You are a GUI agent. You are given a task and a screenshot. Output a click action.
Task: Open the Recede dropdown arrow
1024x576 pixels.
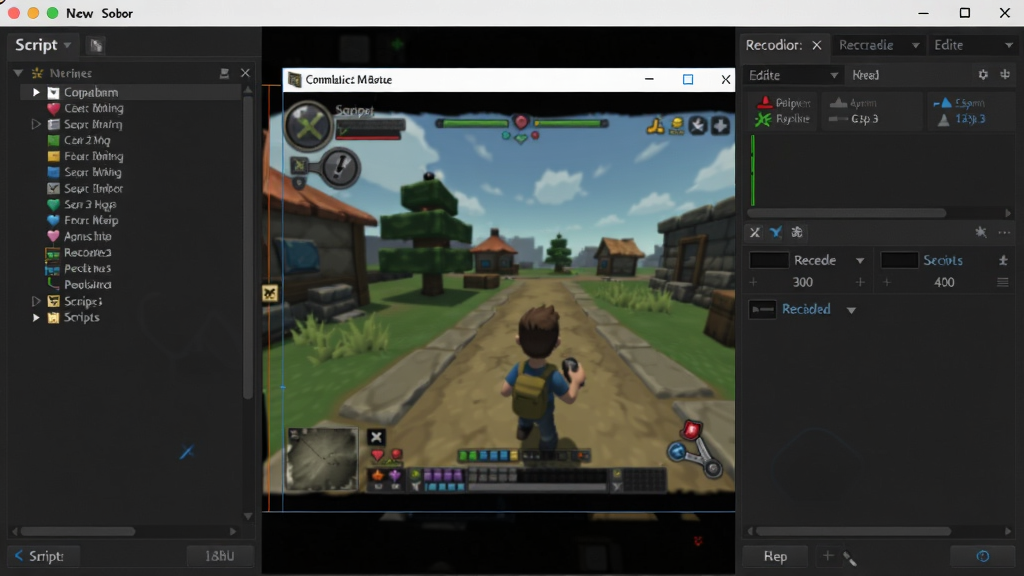coord(860,261)
